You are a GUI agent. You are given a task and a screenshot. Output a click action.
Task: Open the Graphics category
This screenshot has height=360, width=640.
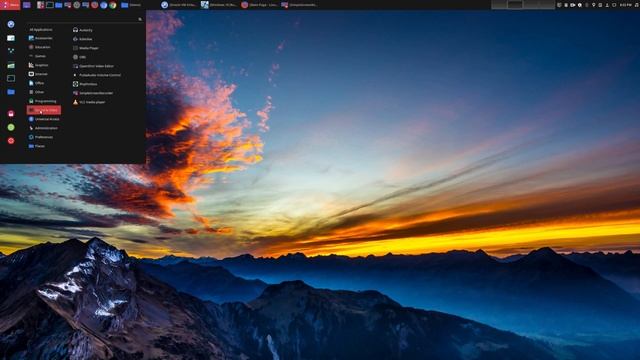coord(38,65)
